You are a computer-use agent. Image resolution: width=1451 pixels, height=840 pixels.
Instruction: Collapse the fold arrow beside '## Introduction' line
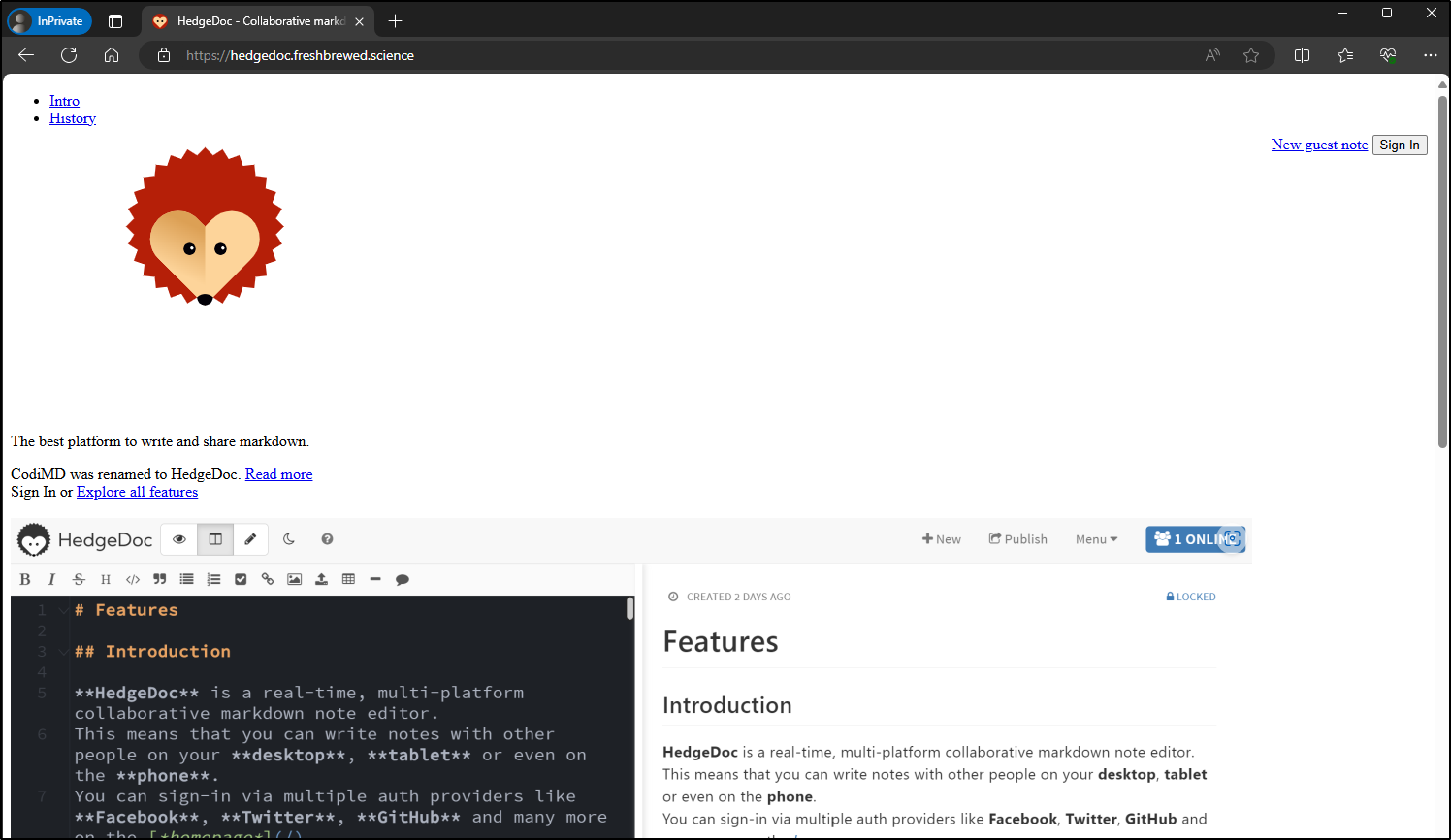coord(63,652)
